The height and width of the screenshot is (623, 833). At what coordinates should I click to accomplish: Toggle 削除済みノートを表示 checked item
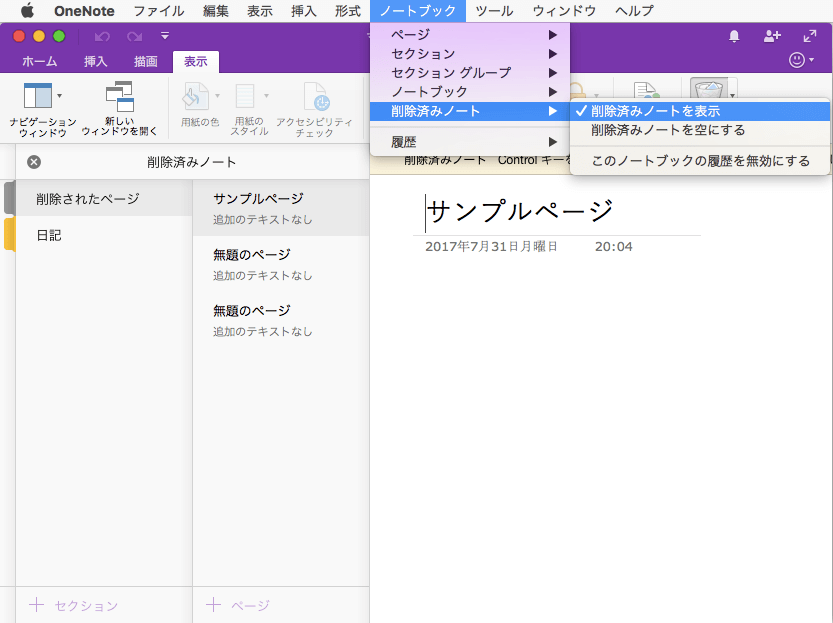(x=700, y=111)
